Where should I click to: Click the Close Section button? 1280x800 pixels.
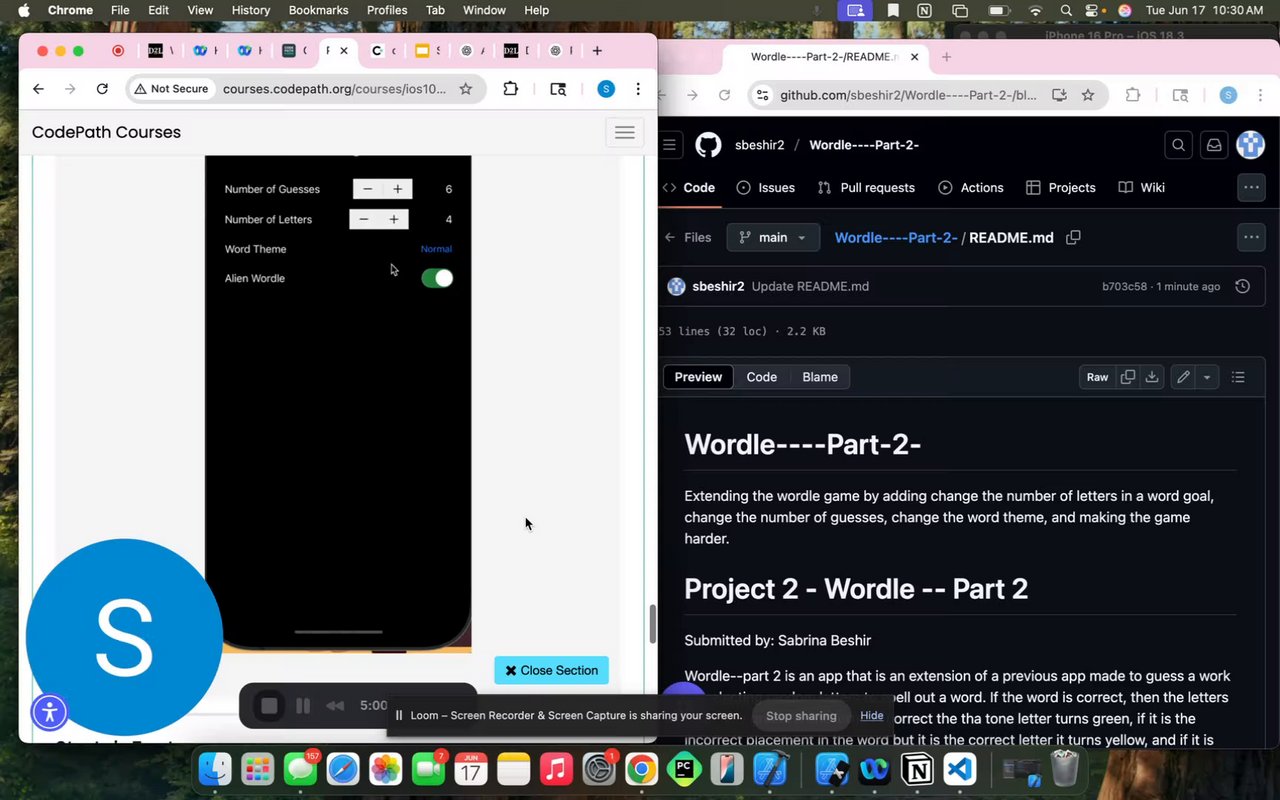pos(552,670)
